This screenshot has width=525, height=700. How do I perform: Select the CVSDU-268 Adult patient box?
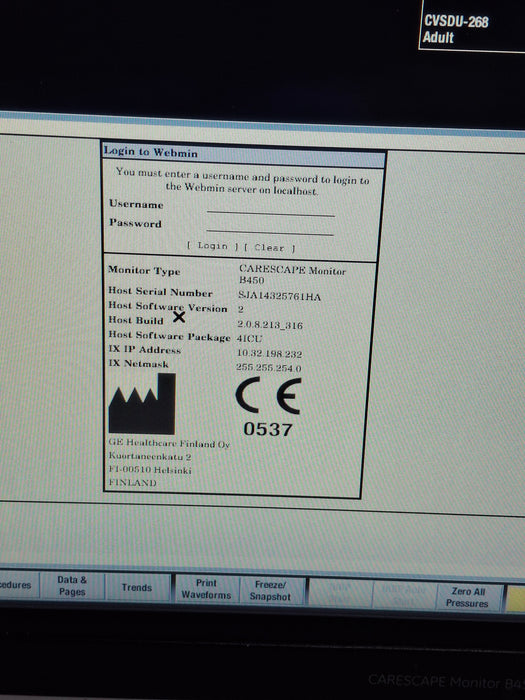point(471,26)
